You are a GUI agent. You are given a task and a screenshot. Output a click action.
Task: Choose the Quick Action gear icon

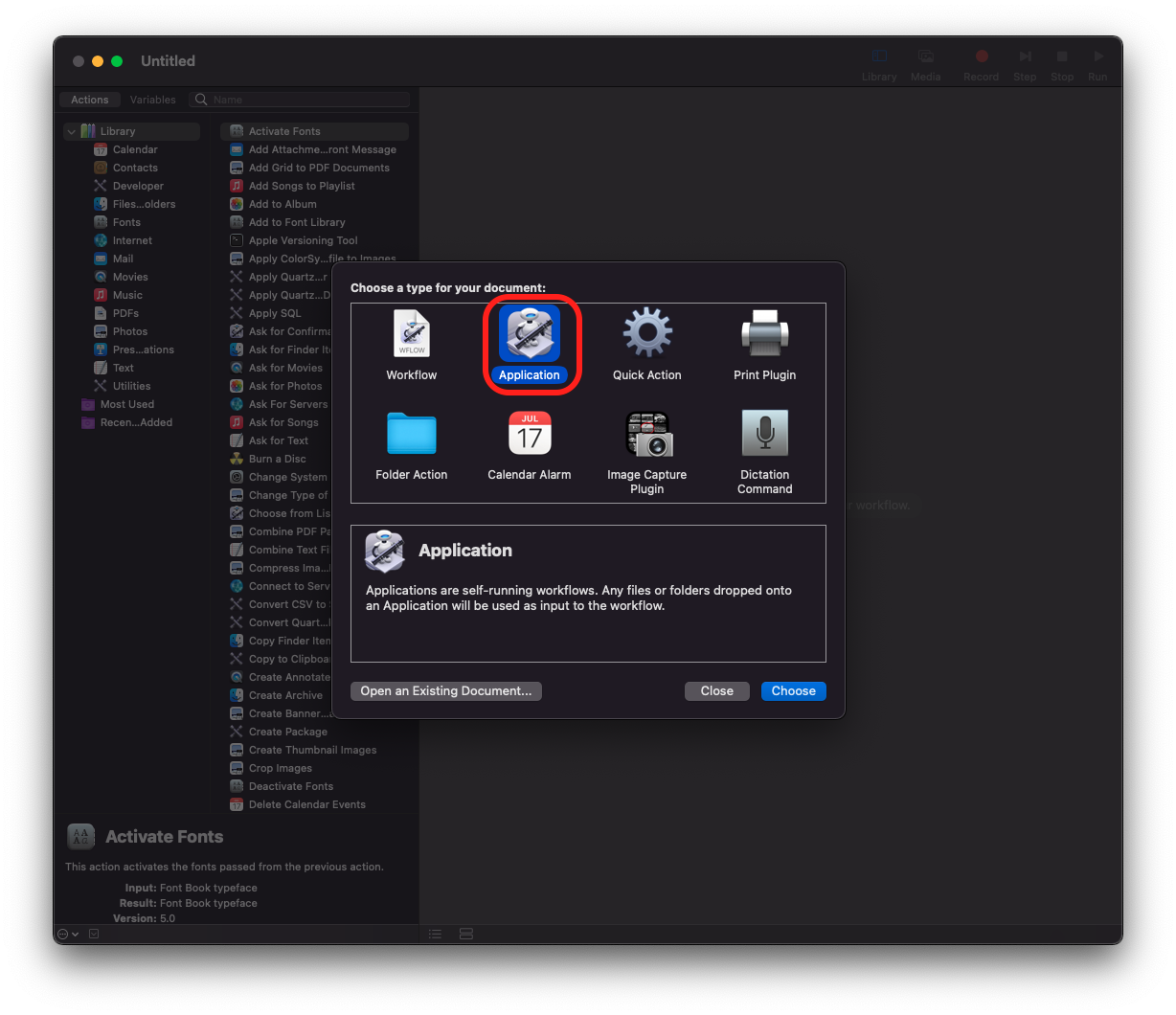[647, 332]
